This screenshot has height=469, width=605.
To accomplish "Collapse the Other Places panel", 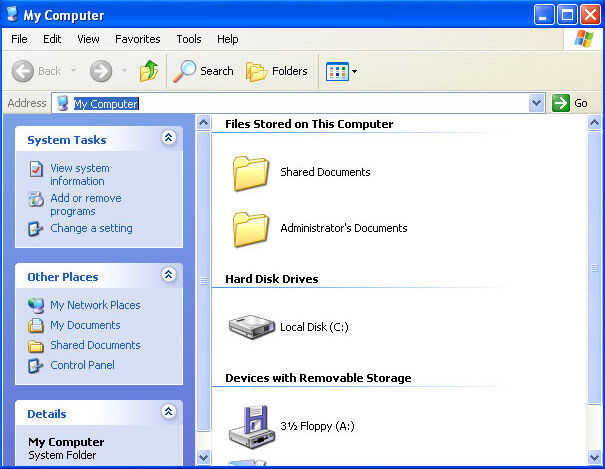I will click(x=169, y=275).
